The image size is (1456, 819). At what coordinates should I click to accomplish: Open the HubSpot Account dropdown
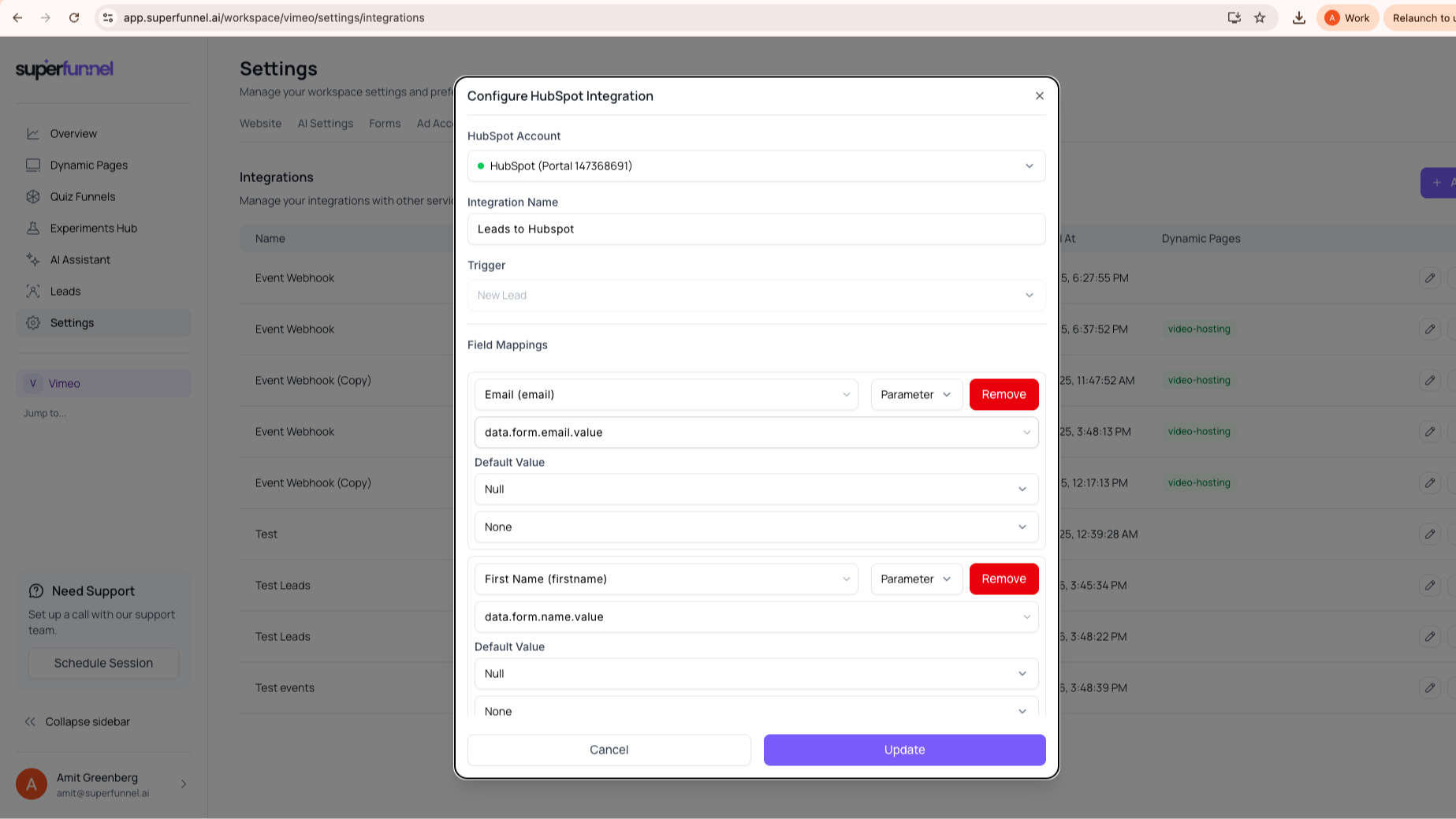tap(756, 166)
